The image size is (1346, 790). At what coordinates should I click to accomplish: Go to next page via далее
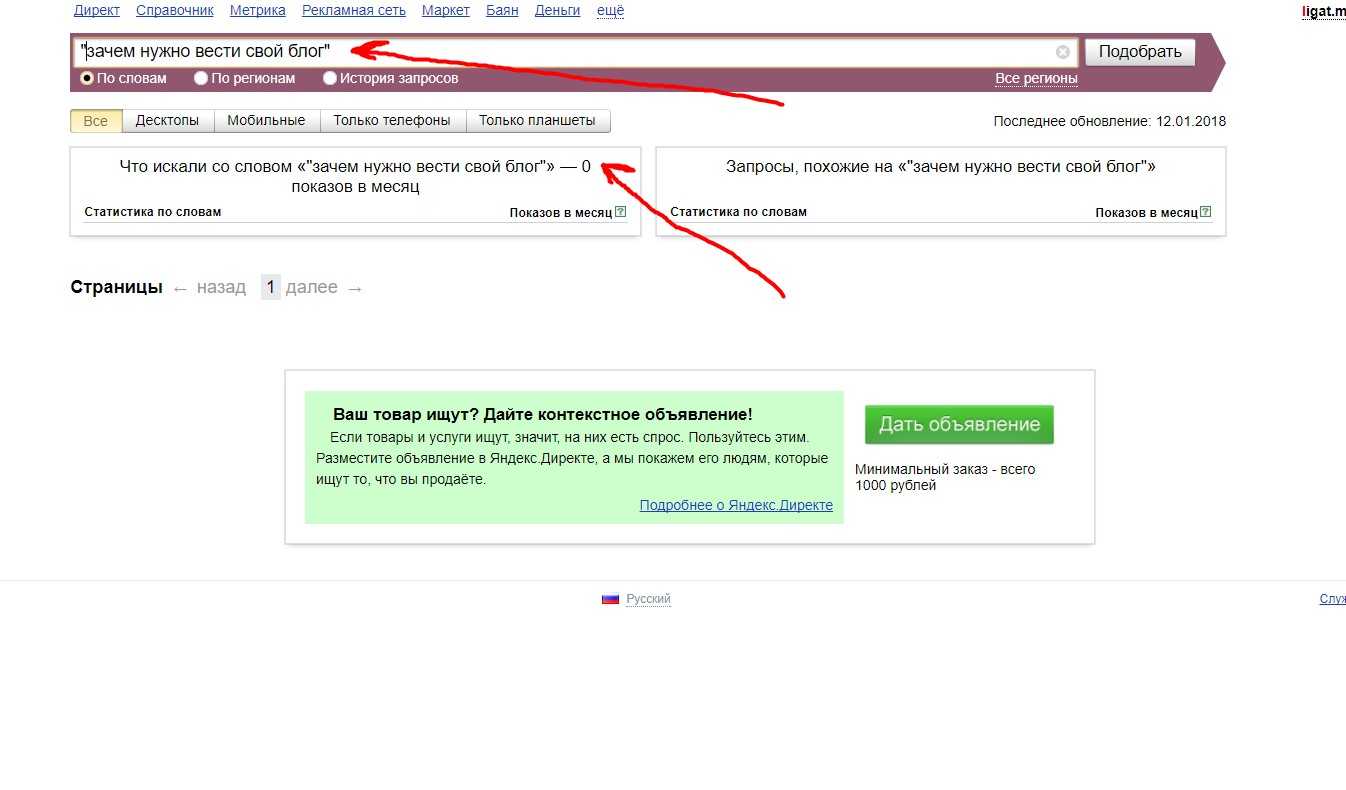[312, 287]
